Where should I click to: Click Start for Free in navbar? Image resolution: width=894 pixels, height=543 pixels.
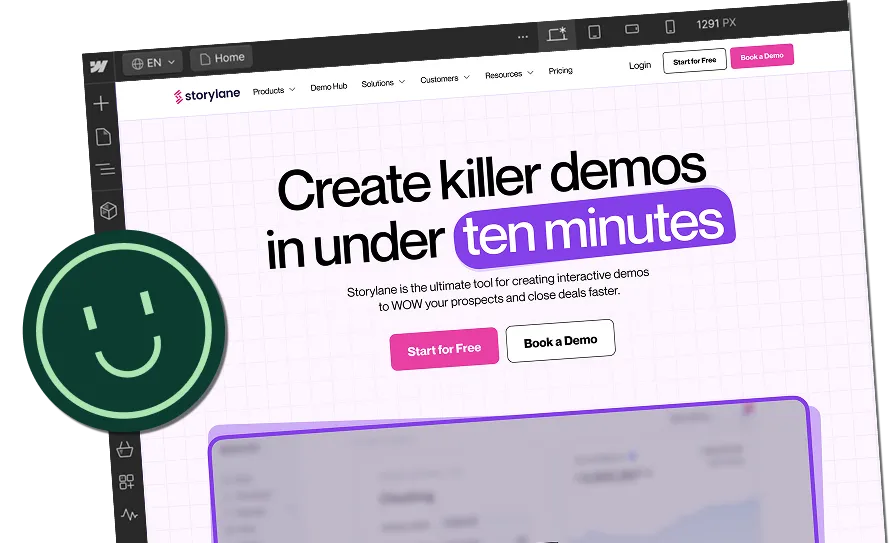point(694,60)
